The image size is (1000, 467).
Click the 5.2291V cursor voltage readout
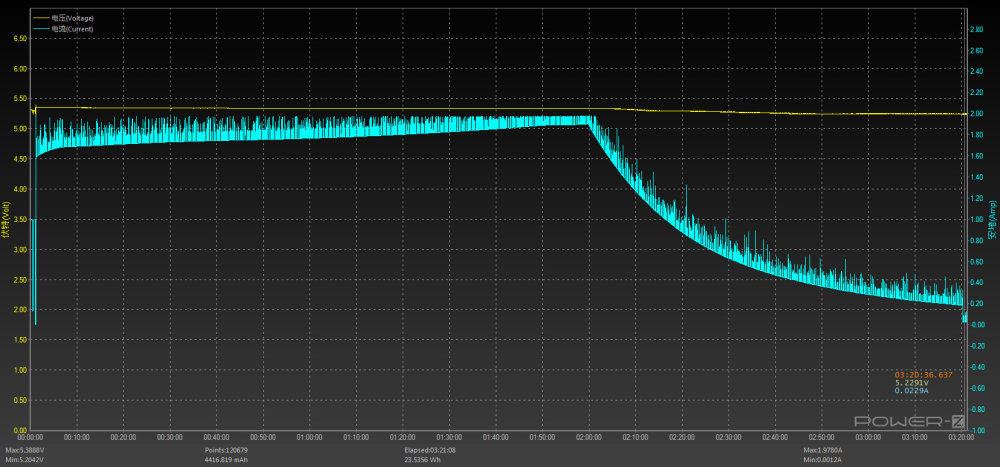coord(911,382)
